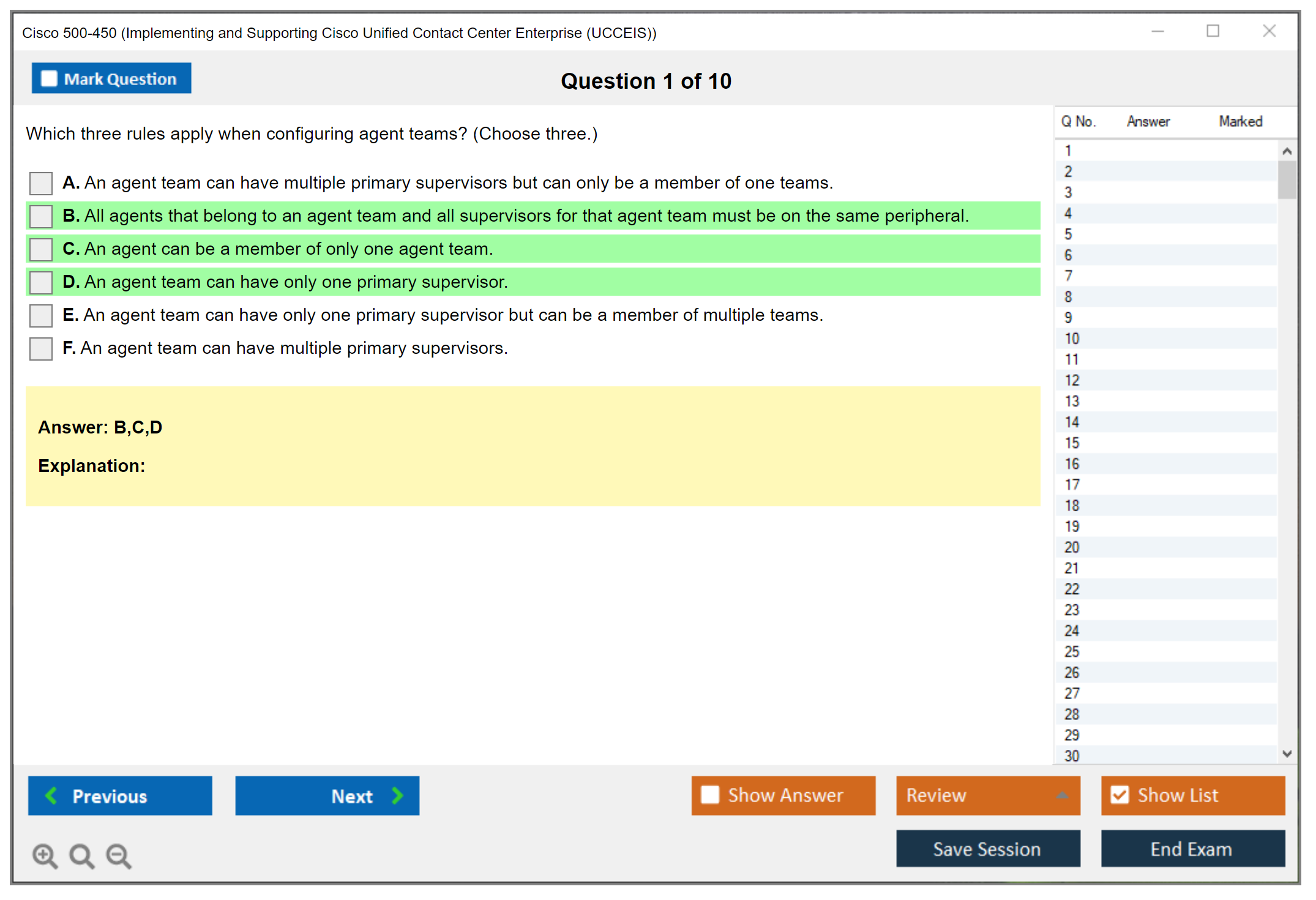Toggle the Mark Question checkbox
The height and width of the screenshot is (900, 1316).
[x=49, y=79]
